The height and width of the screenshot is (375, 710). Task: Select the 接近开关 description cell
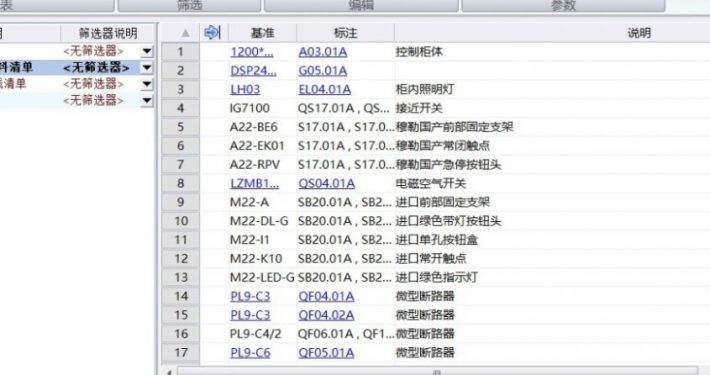point(419,108)
